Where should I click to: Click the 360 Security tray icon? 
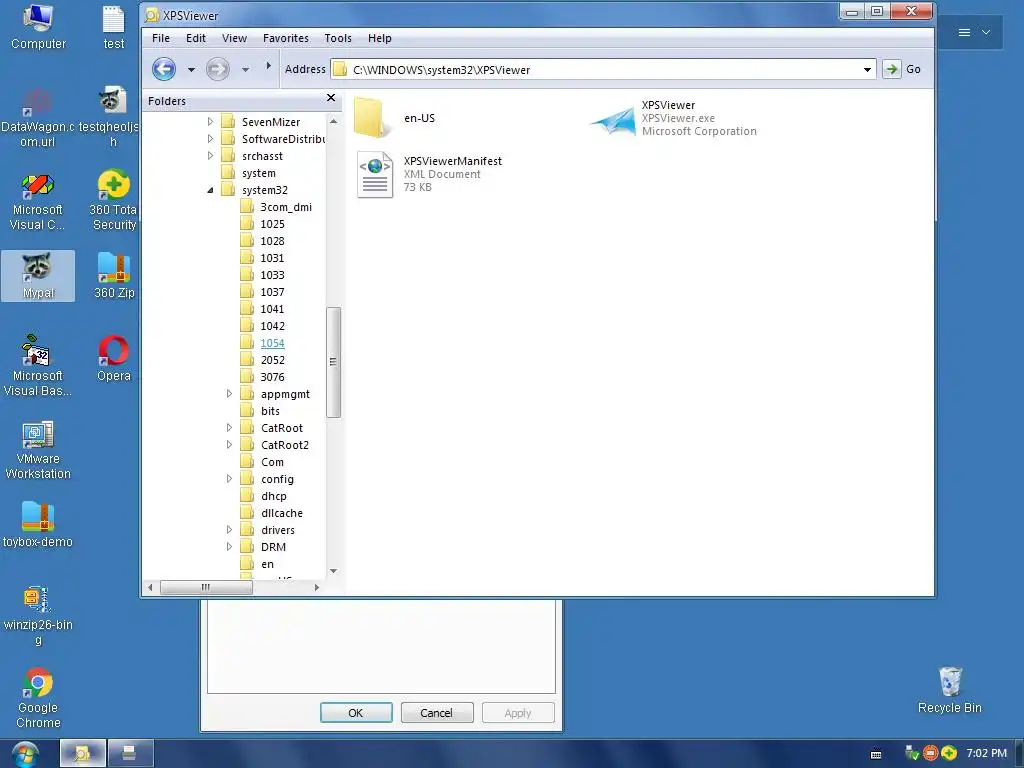tap(949, 753)
